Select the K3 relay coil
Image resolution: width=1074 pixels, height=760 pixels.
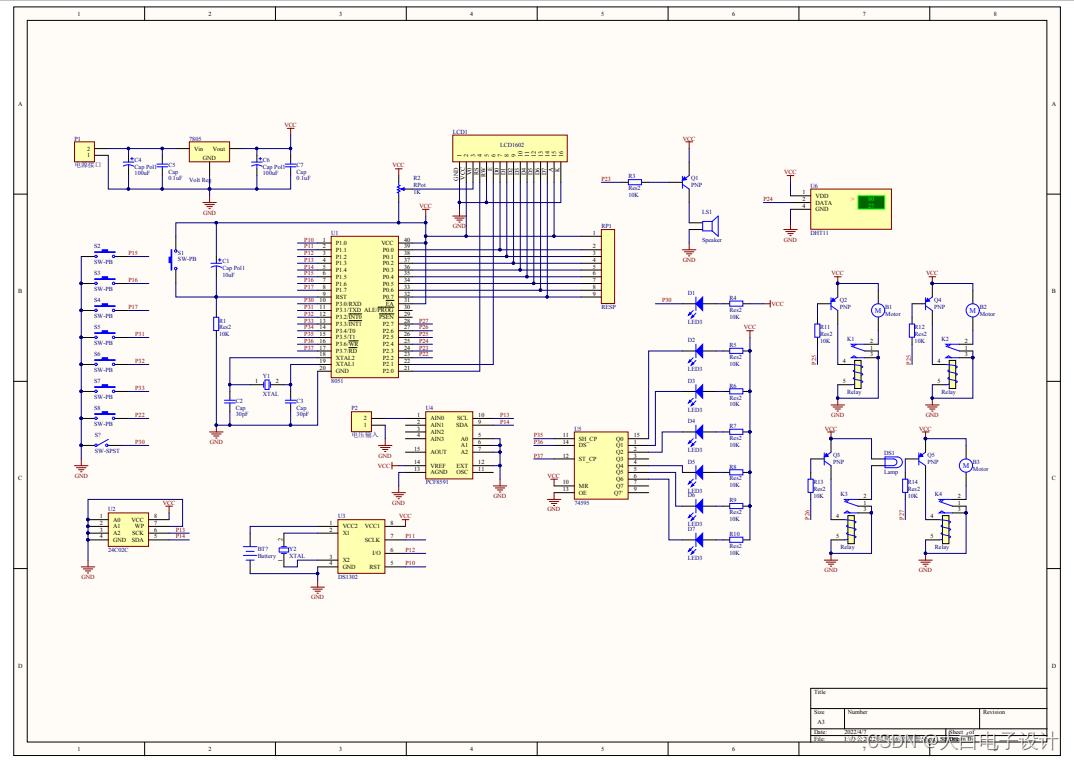pyautogui.click(x=851, y=530)
